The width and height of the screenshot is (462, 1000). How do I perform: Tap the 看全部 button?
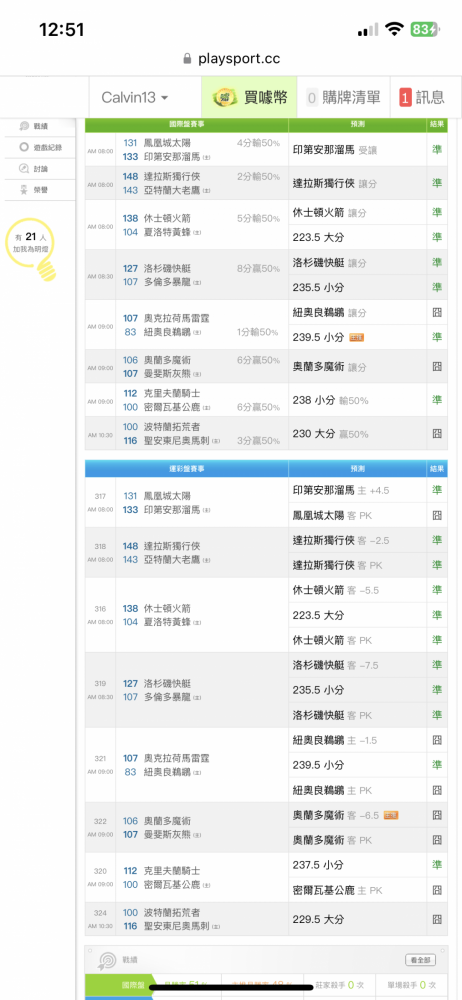click(421, 960)
